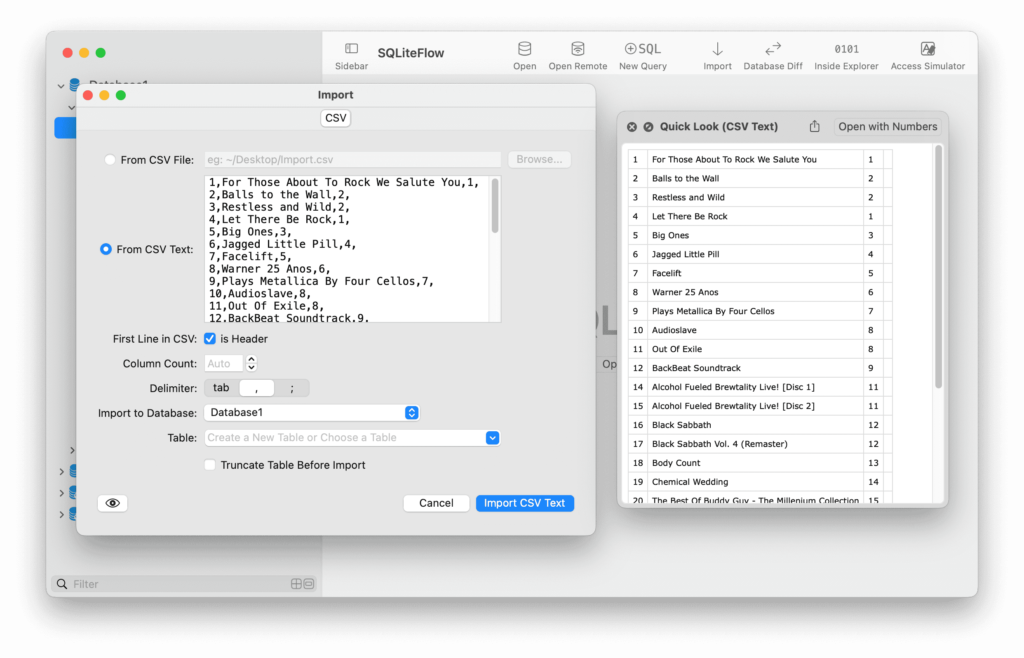Select the semicolon delimiter option
The width and height of the screenshot is (1024, 658).
294,387
